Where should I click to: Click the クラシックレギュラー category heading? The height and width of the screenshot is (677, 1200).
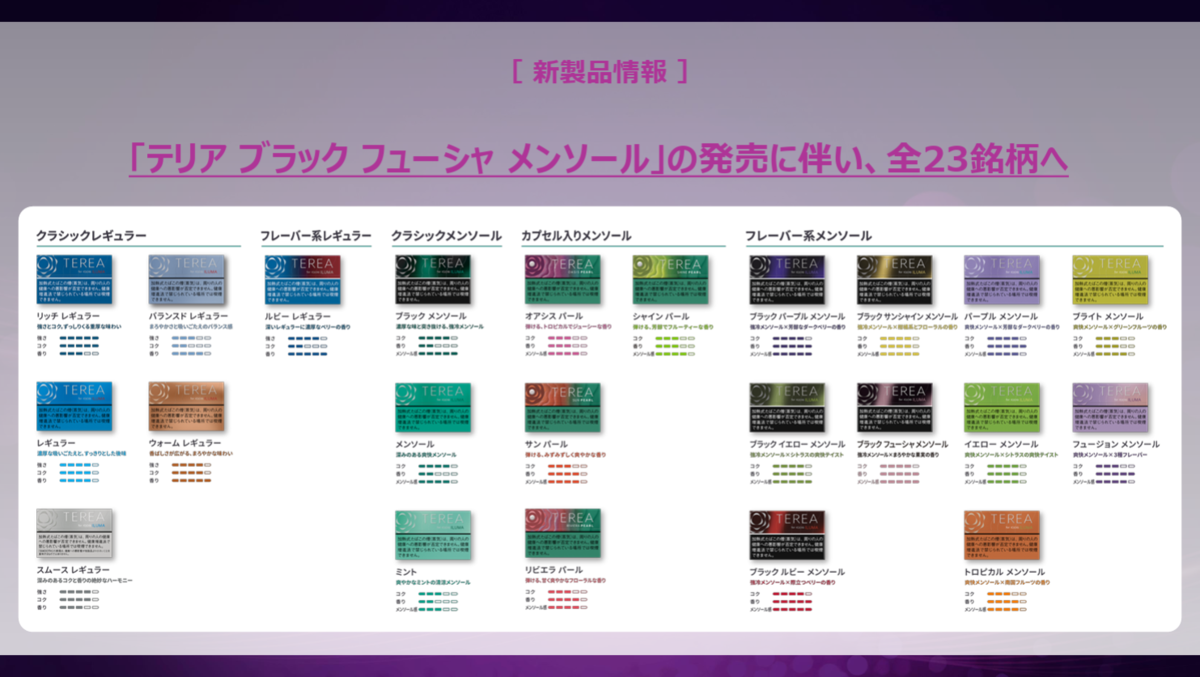(x=91, y=236)
